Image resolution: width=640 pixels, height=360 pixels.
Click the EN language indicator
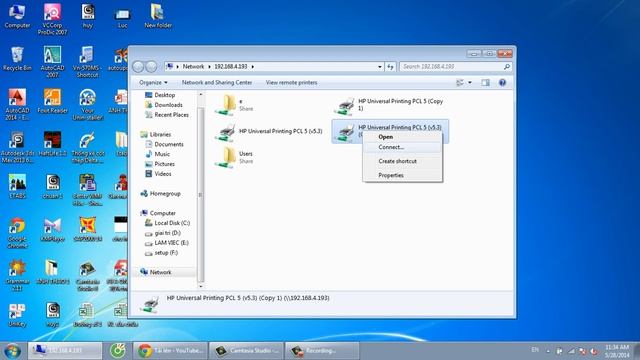pyautogui.click(x=535, y=350)
